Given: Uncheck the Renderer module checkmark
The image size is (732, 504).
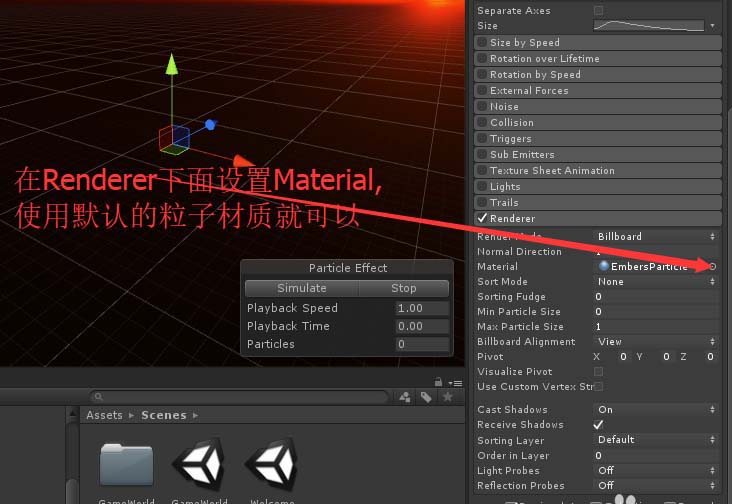Looking at the screenshot, I should [482, 218].
